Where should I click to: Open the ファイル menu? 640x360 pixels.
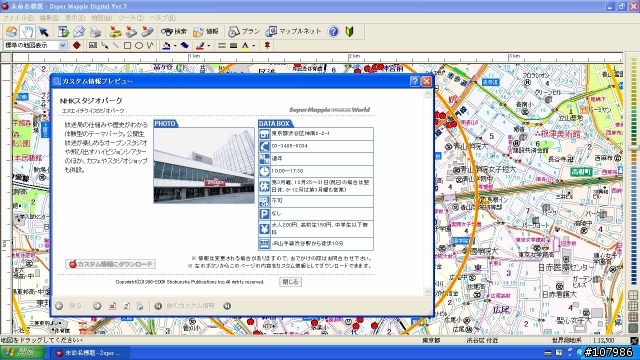(x=18, y=18)
